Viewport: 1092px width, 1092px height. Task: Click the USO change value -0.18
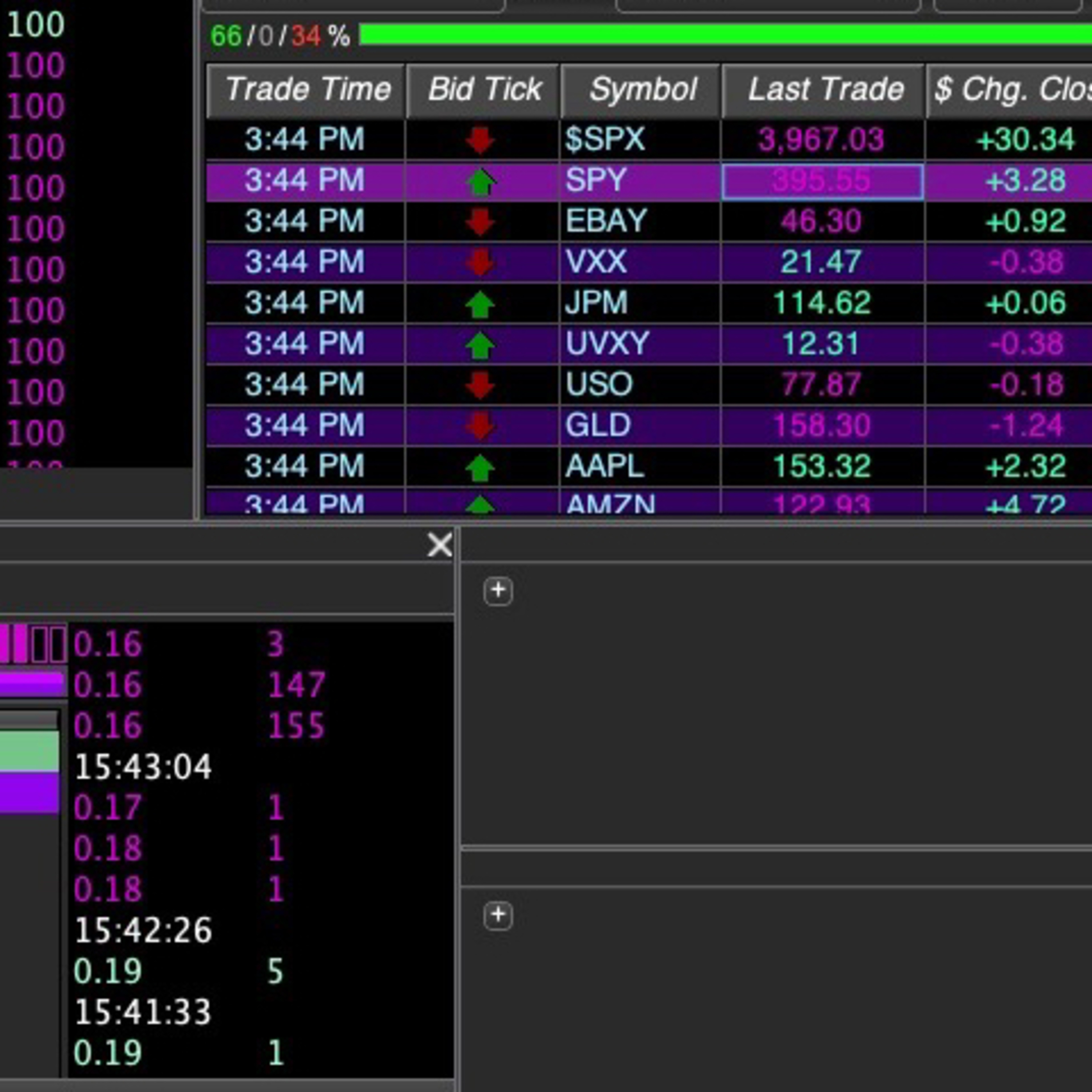click(1027, 384)
